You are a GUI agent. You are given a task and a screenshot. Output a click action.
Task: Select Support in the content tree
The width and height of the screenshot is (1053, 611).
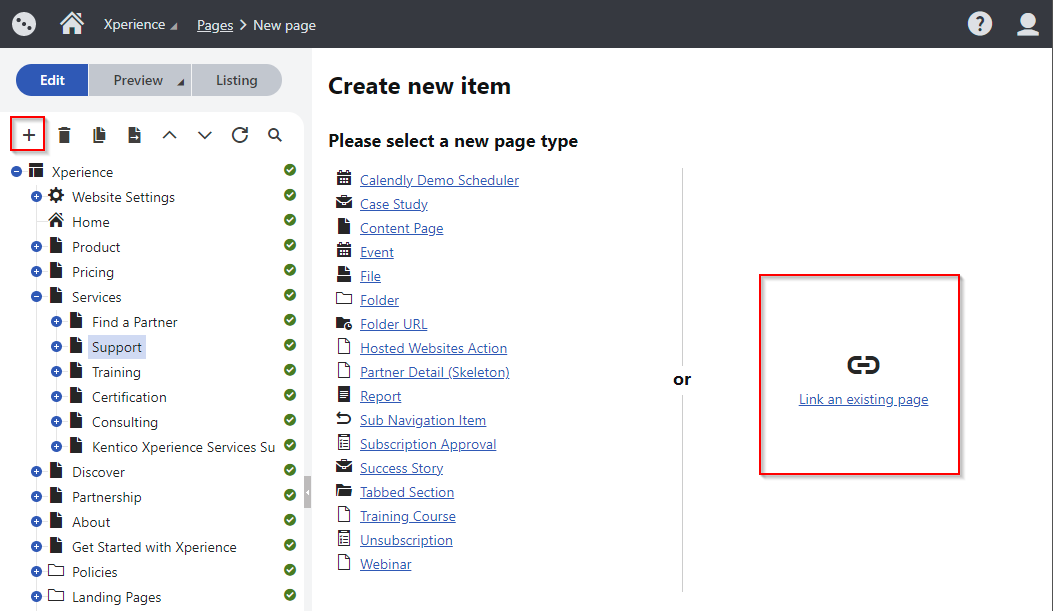pyautogui.click(x=117, y=347)
